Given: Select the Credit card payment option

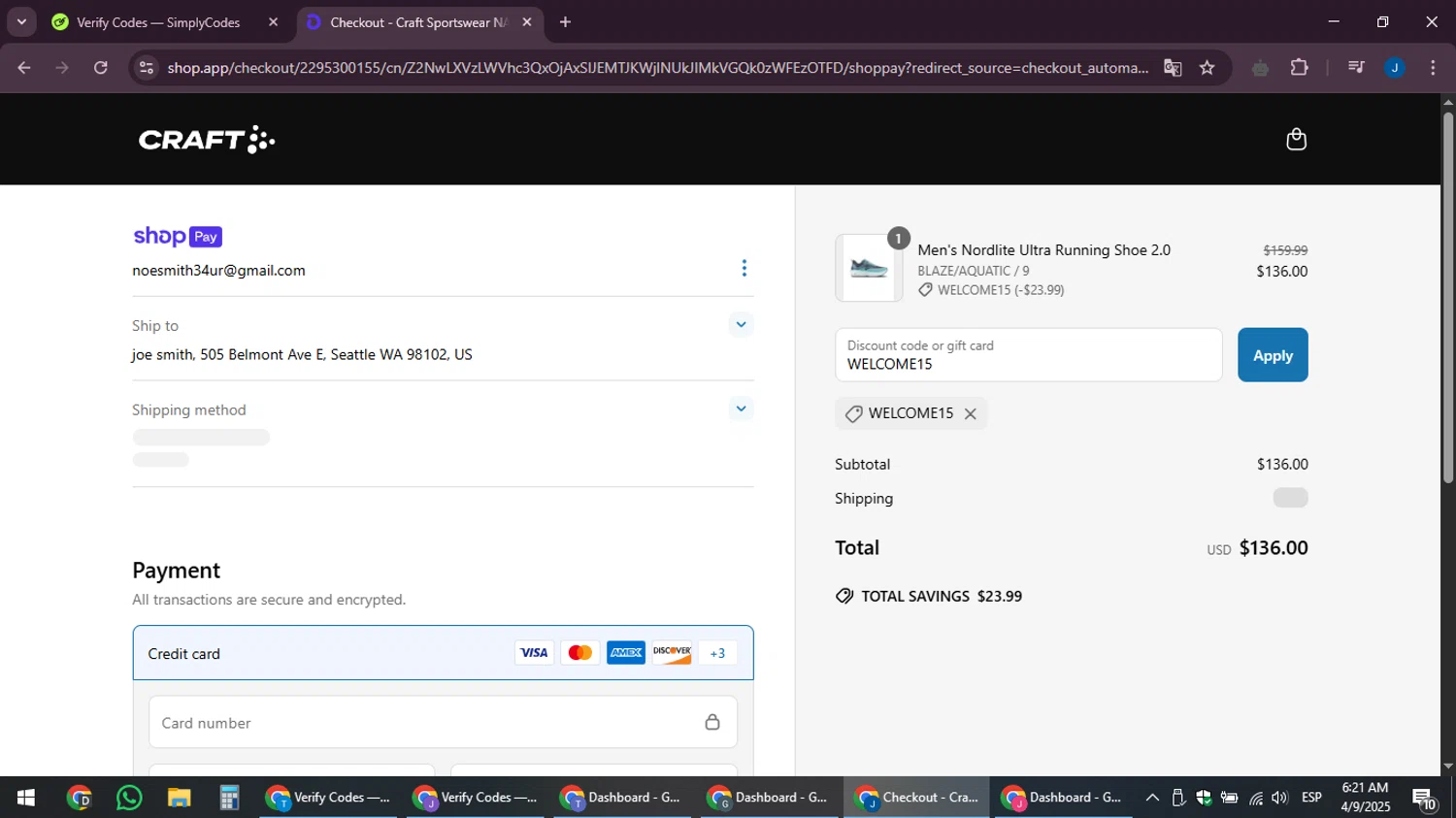Looking at the screenshot, I should 443,653.
